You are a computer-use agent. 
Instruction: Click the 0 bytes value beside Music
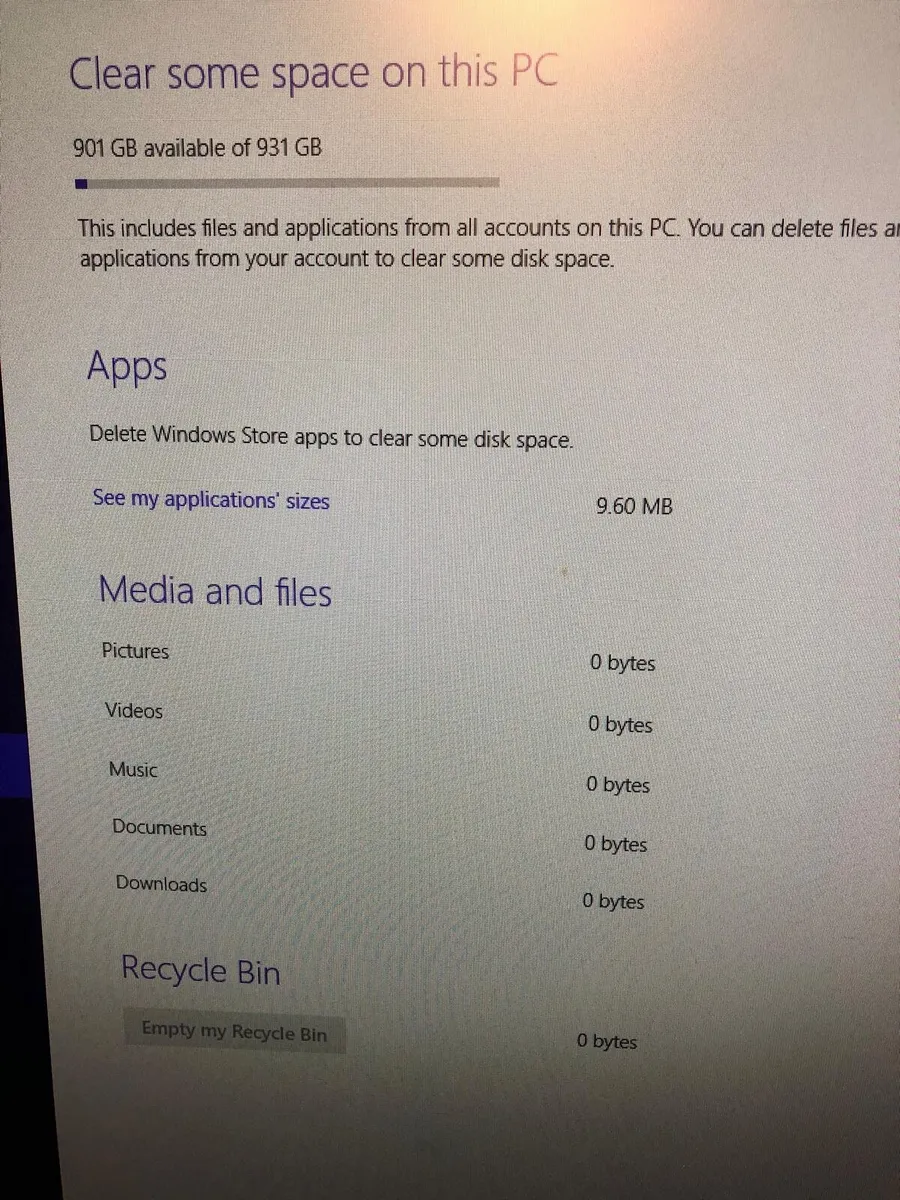(x=618, y=785)
